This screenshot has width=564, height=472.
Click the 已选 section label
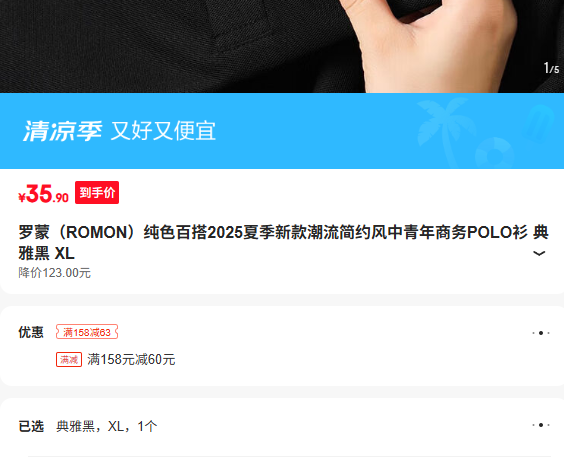tap(31, 426)
